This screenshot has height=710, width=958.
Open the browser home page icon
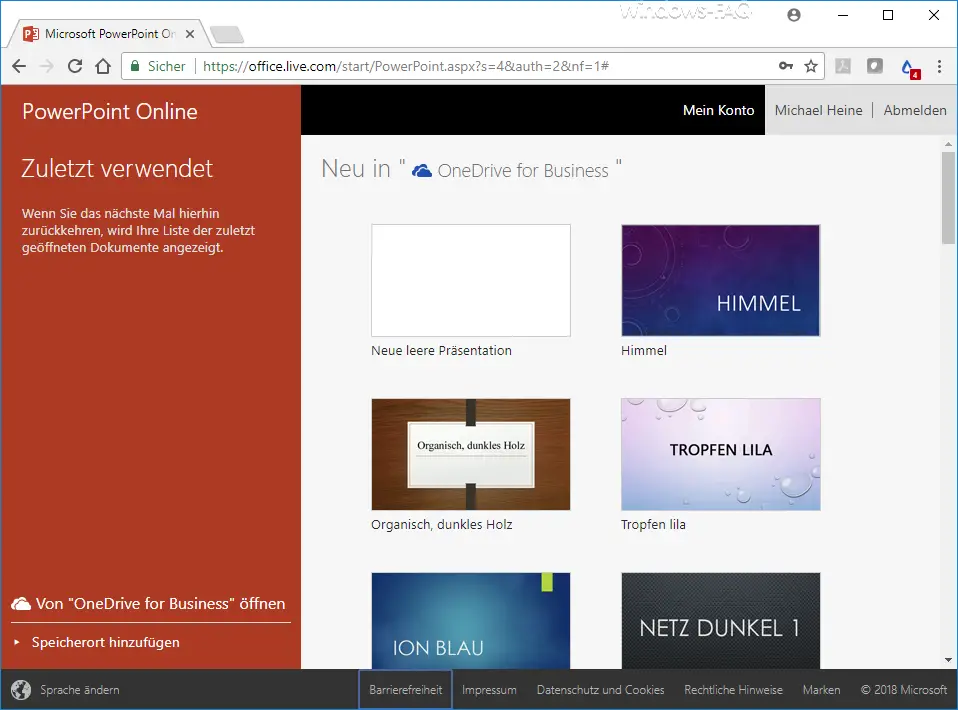[x=103, y=66]
